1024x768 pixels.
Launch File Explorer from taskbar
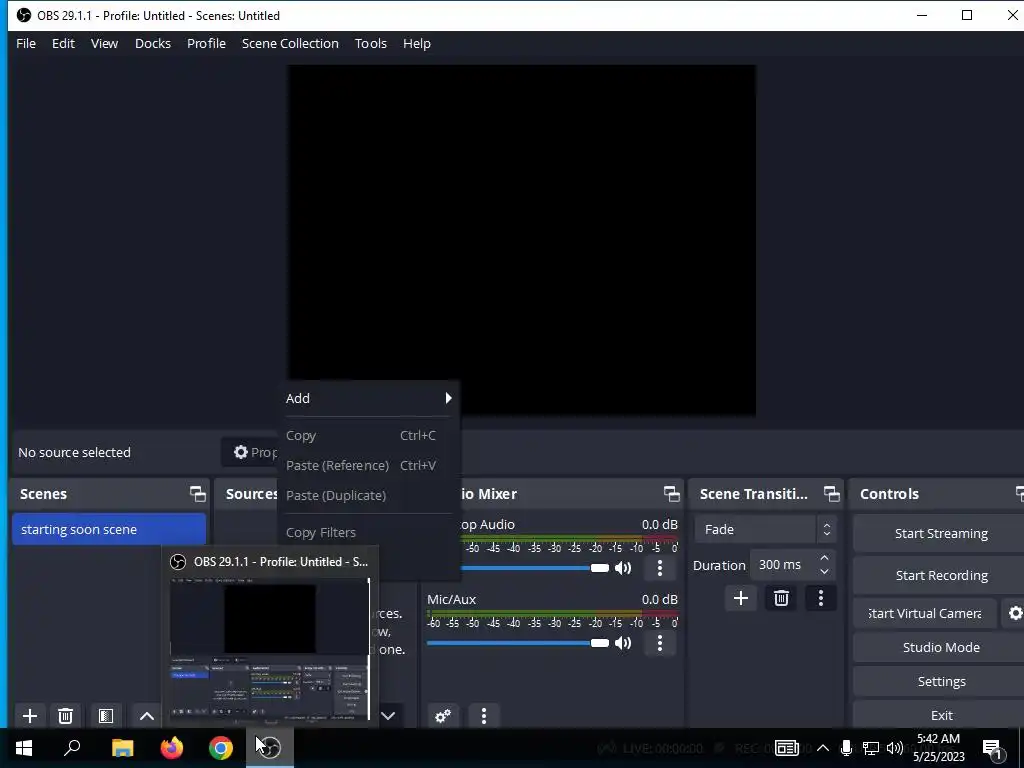tap(122, 748)
